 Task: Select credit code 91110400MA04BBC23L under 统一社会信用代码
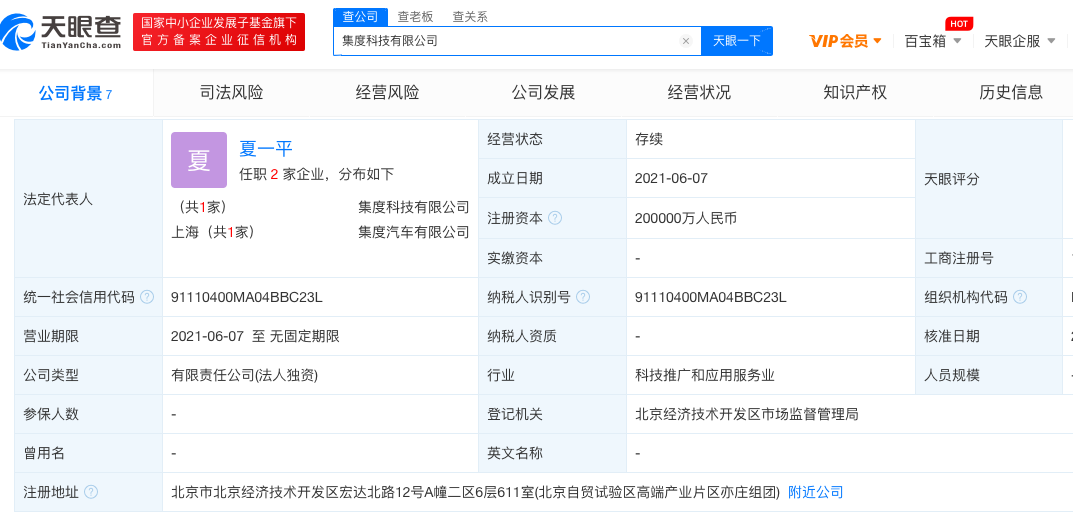(x=247, y=297)
